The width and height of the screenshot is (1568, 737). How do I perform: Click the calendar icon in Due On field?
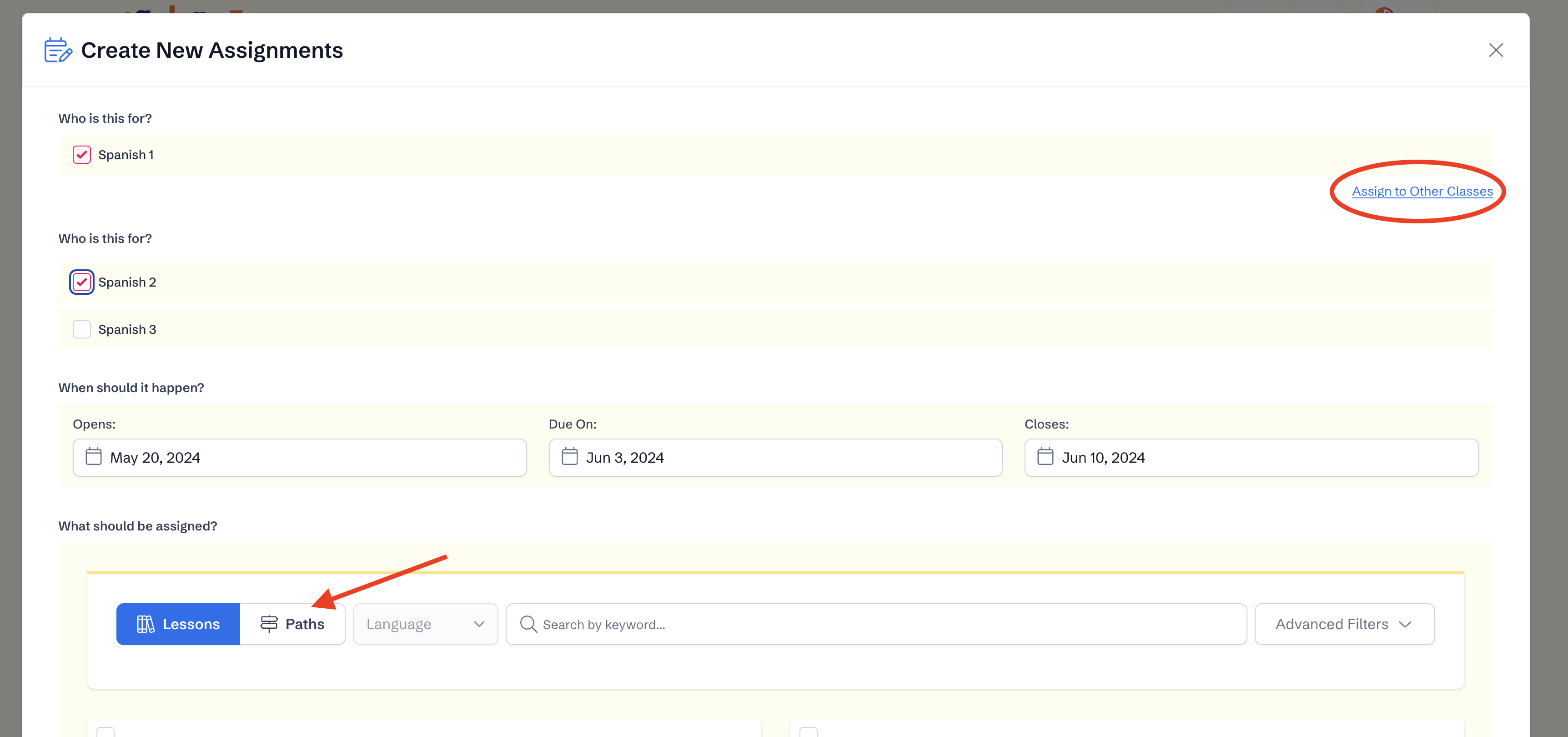click(569, 457)
